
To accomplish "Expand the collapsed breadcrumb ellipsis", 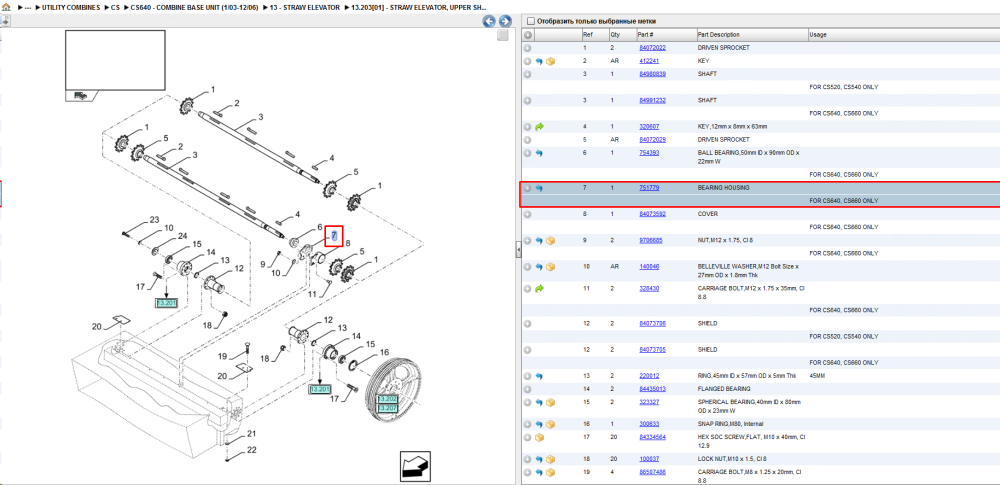I will click(28, 7).
